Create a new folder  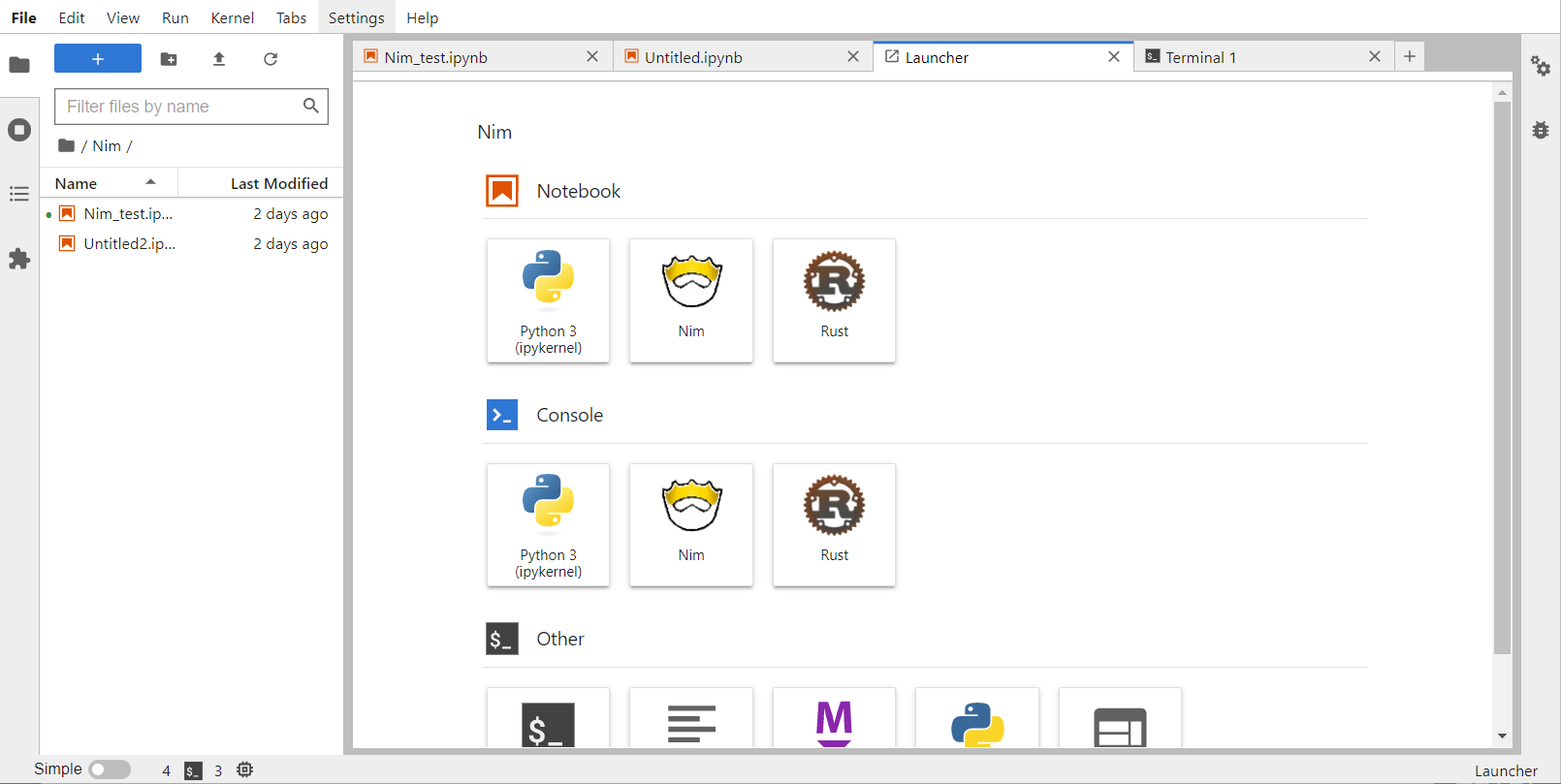tap(169, 59)
